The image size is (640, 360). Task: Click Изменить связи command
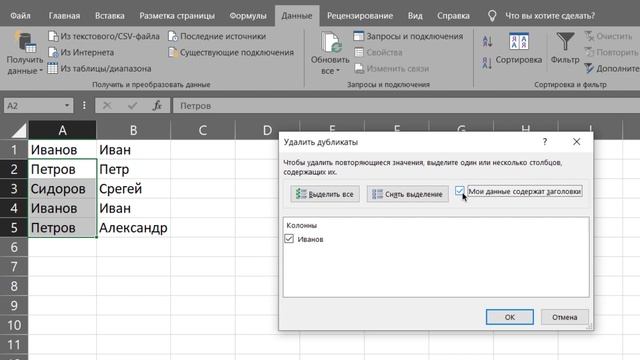(x=391, y=68)
